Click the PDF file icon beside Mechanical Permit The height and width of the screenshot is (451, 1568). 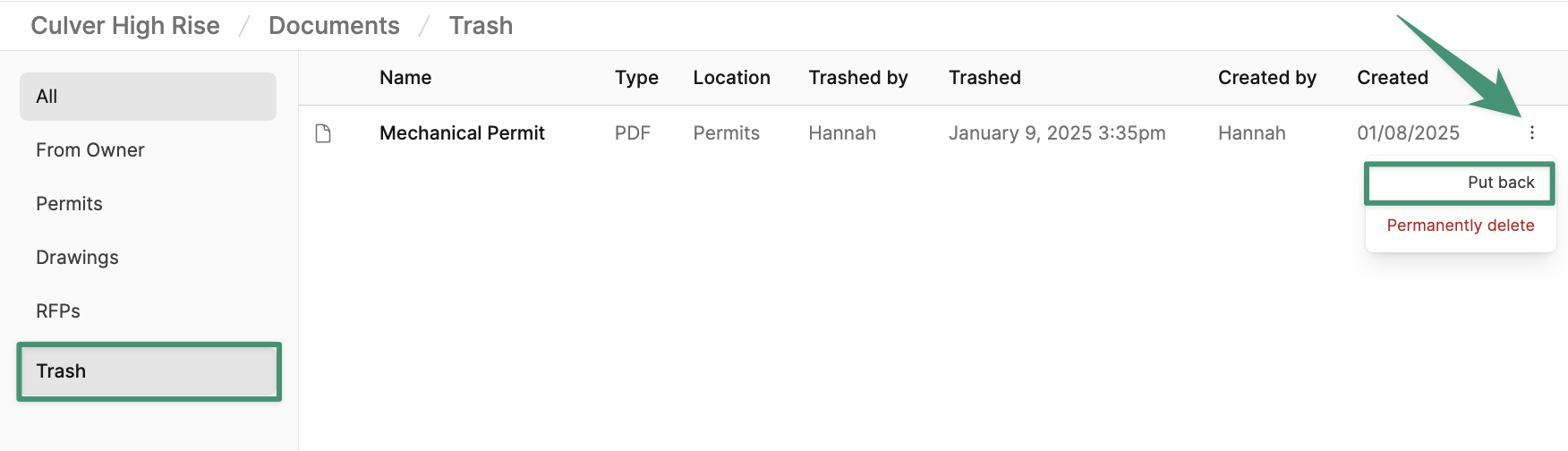point(323,133)
